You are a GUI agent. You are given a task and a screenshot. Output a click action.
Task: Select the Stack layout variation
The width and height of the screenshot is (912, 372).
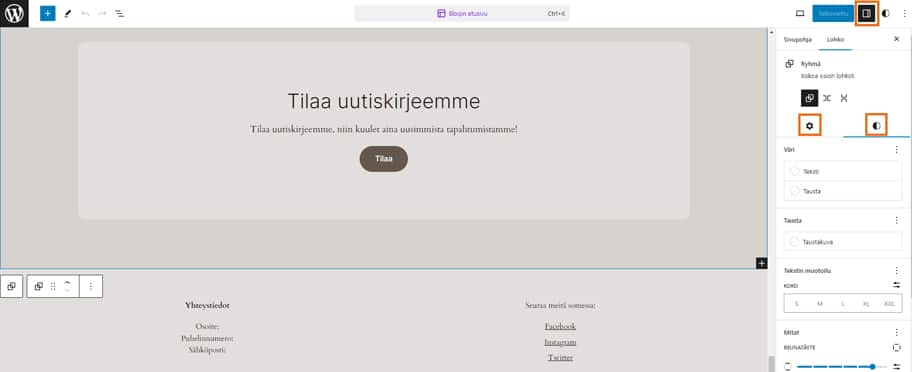tap(843, 98)
